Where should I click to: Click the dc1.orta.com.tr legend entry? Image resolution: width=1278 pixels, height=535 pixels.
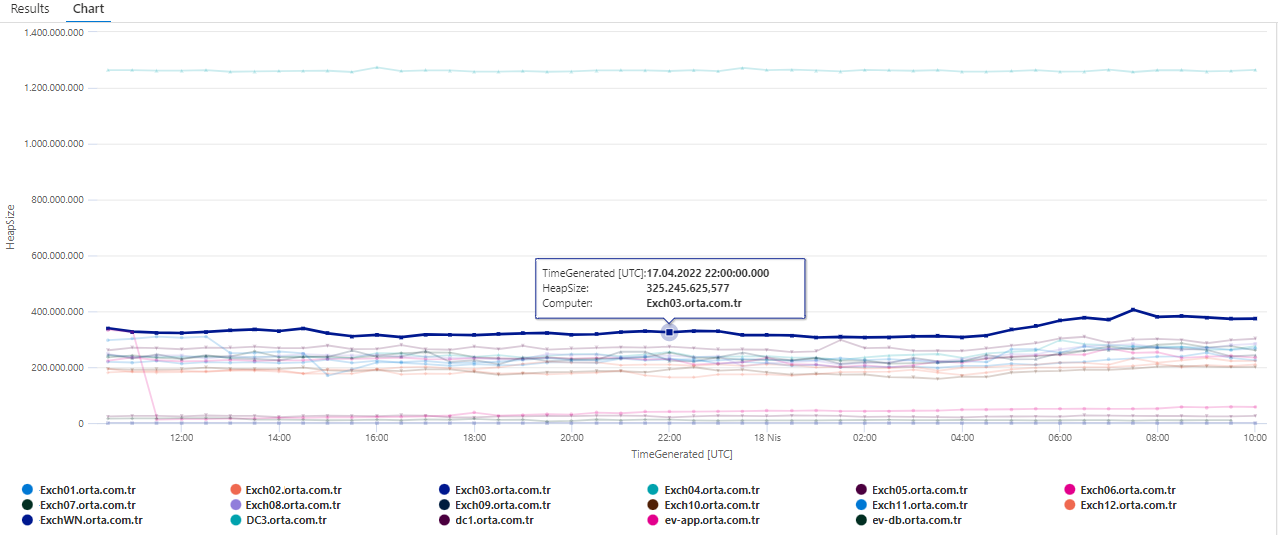(x=487, y=520)
